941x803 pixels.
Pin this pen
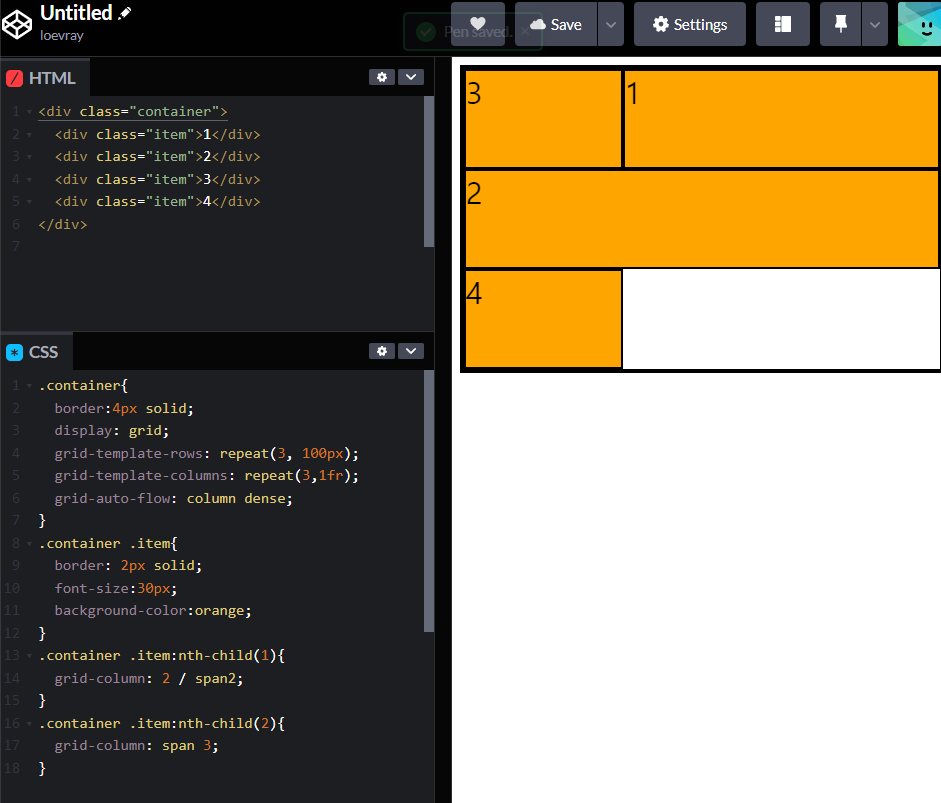[840, 24]
